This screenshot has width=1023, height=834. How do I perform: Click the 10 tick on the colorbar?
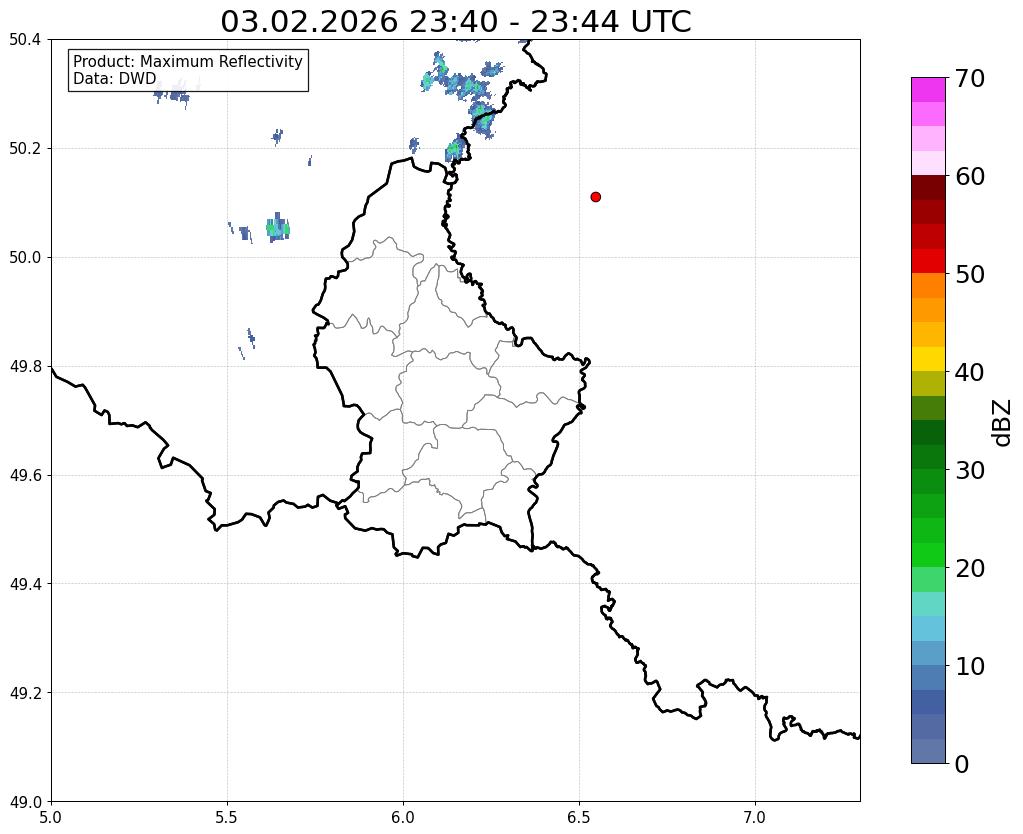970,666
